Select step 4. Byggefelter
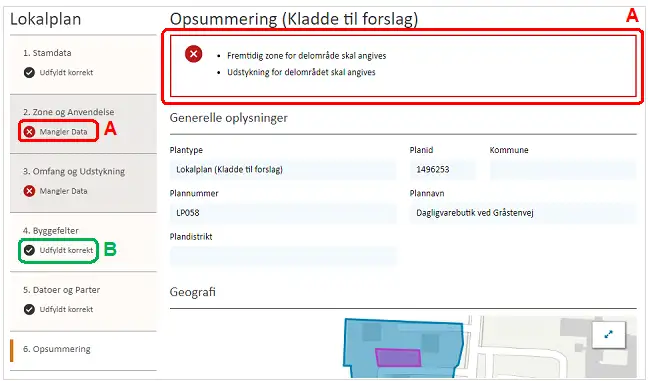This screenshot has height=381, width=648. 83,242
